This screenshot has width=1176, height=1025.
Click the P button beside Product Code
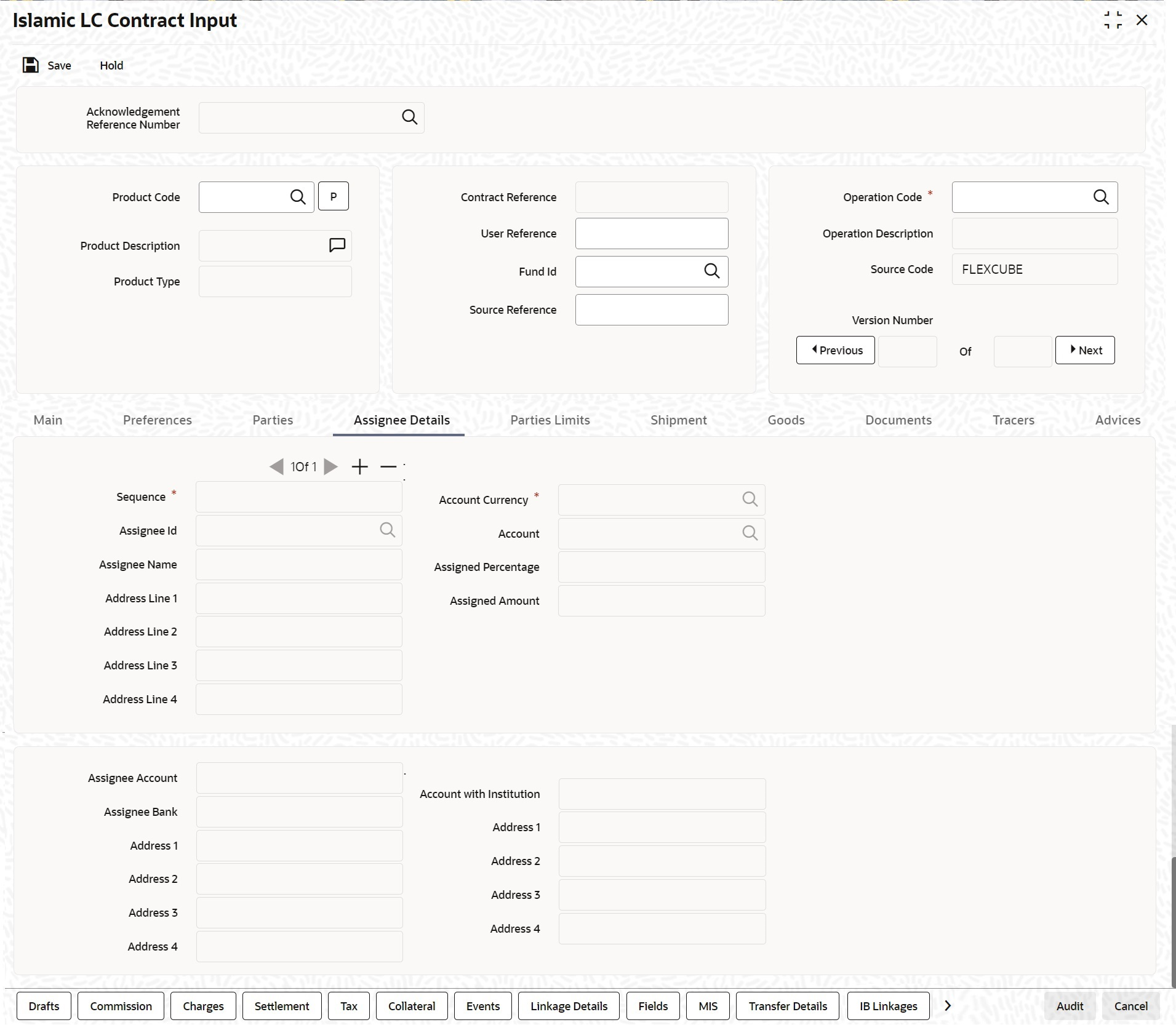pyautogui.click(x=334, y=196)
